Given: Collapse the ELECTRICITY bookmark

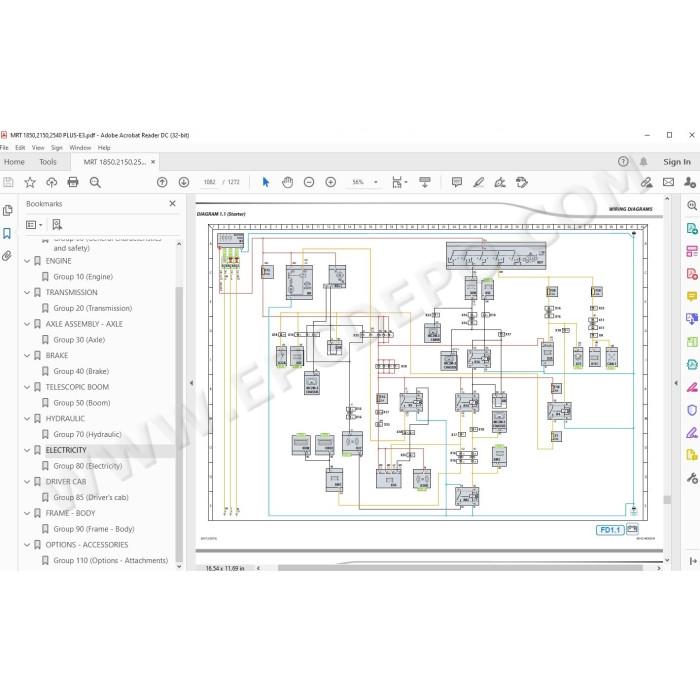Looking at the screenshot, I should tap(27, 450).
